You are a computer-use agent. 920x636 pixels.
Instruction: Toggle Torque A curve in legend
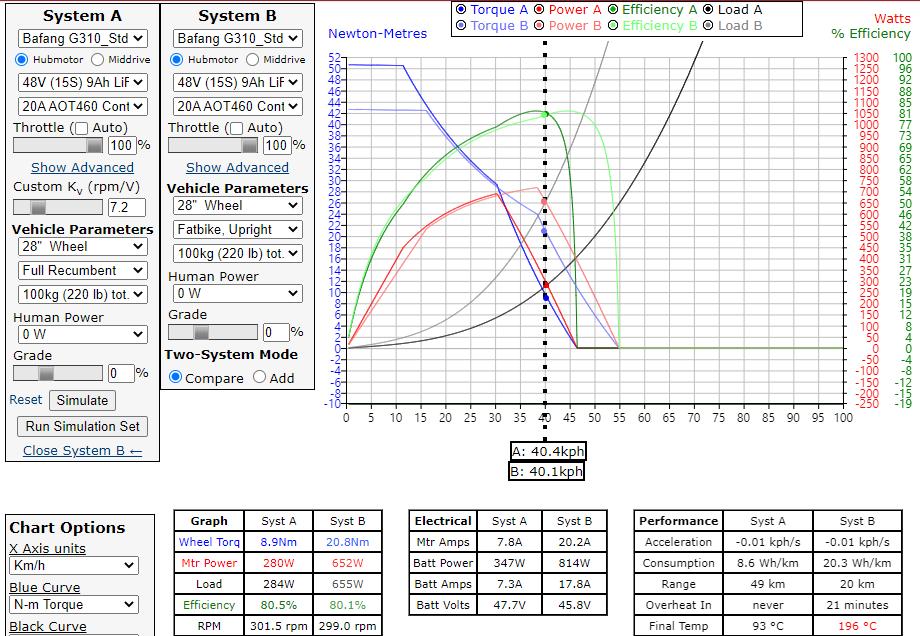click(462, 9)
